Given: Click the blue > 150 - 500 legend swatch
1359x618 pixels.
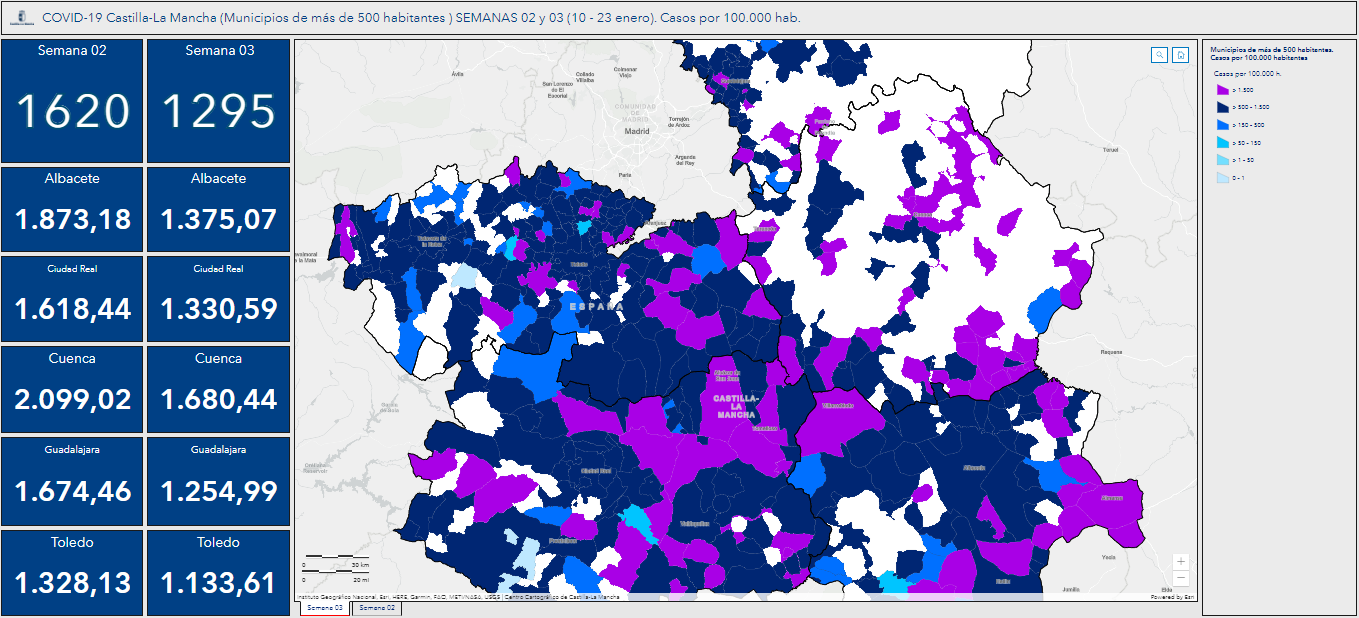Looking at the screenshot, I should click(x=1222, y=125).
